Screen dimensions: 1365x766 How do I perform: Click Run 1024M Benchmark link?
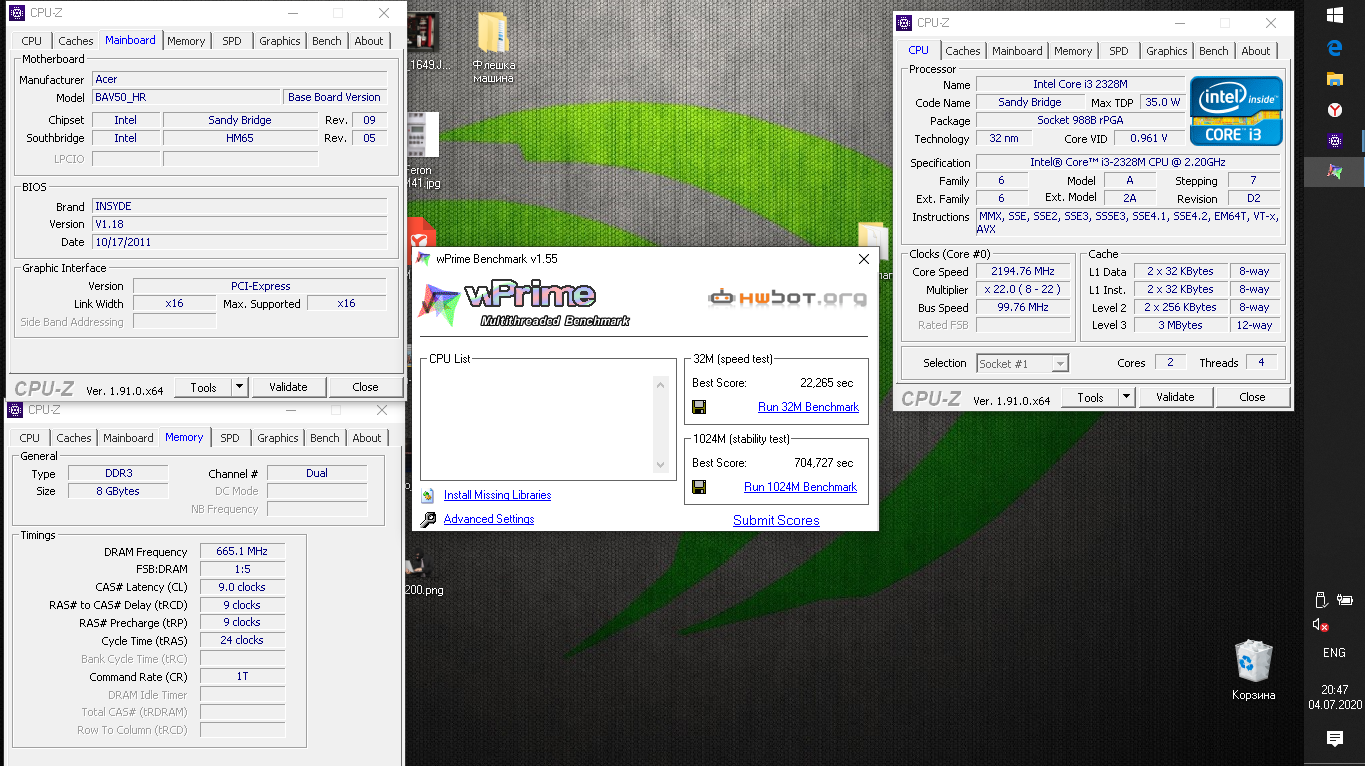[x=800, y=487]
